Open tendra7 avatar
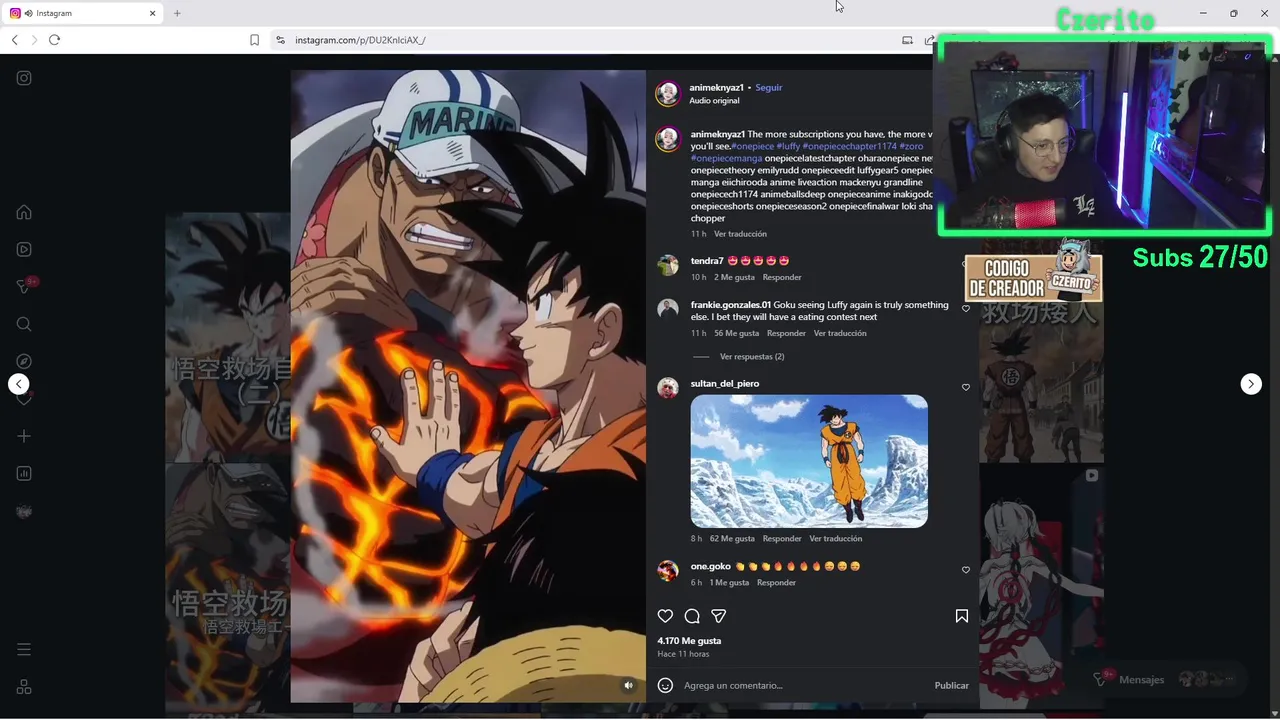 pos(668,265)
